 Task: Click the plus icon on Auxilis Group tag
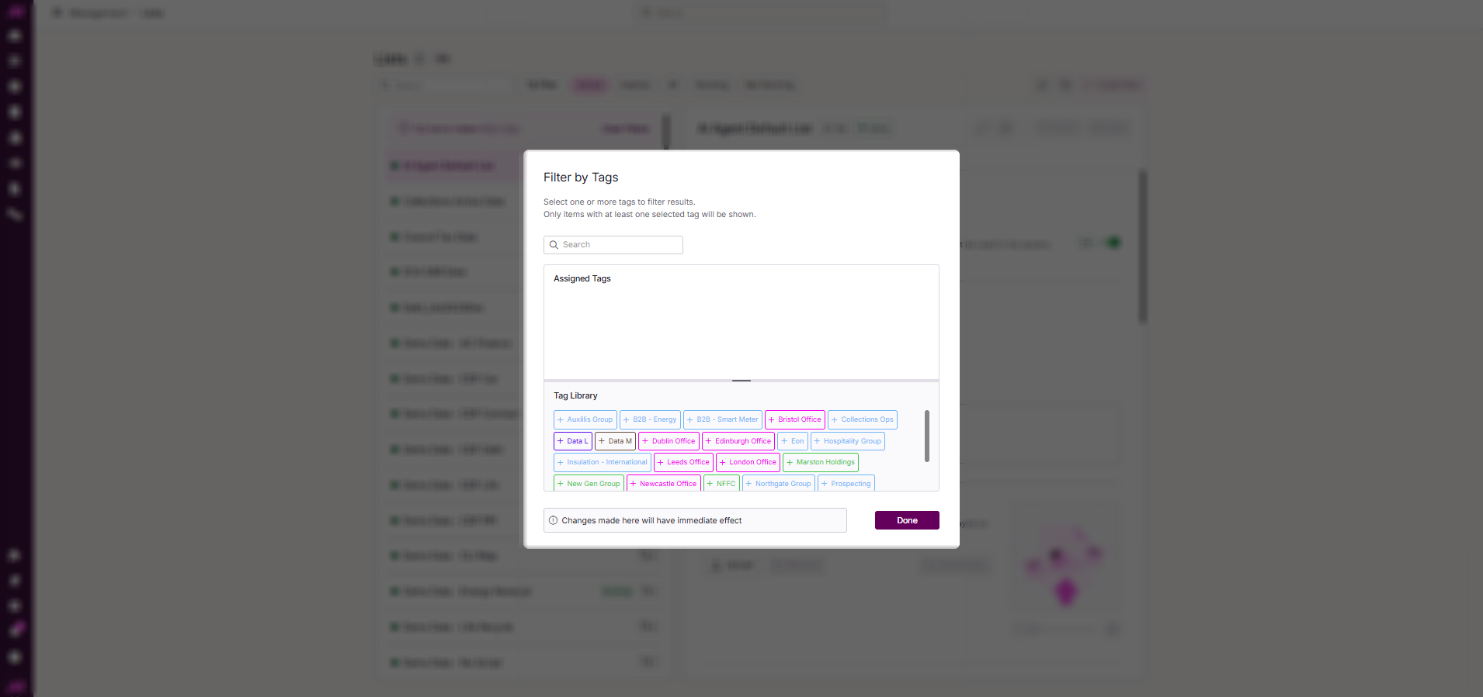[x=560, y=420]
